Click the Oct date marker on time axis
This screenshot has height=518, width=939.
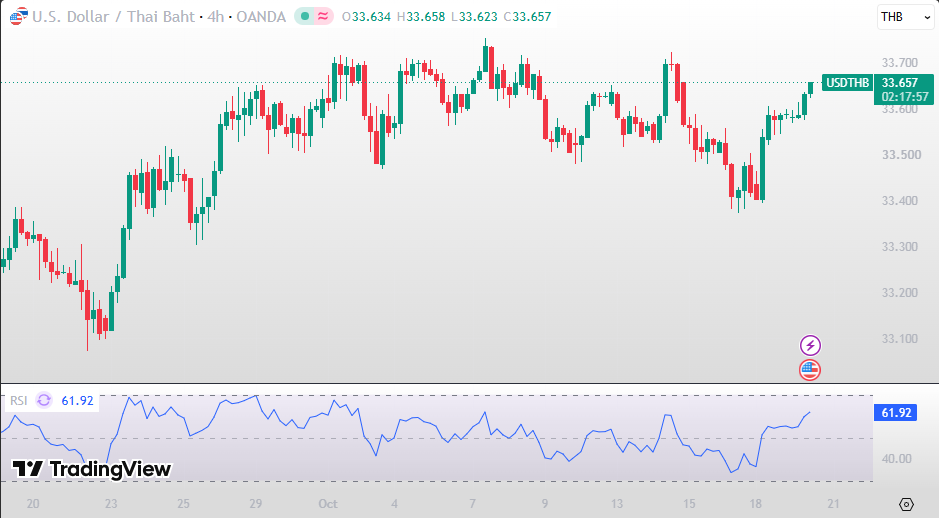pyautogui.click(x=328, y=504)
